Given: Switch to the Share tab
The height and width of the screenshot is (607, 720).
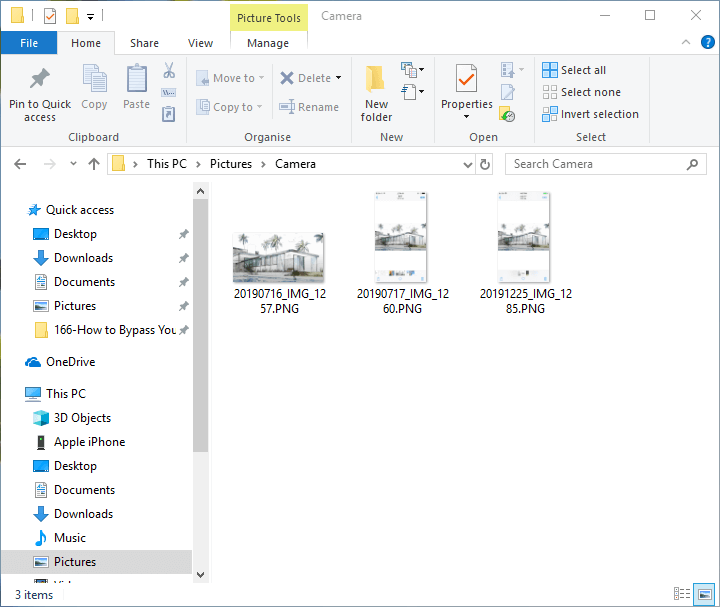Looking at the screenshot, I should pos(144,43).
